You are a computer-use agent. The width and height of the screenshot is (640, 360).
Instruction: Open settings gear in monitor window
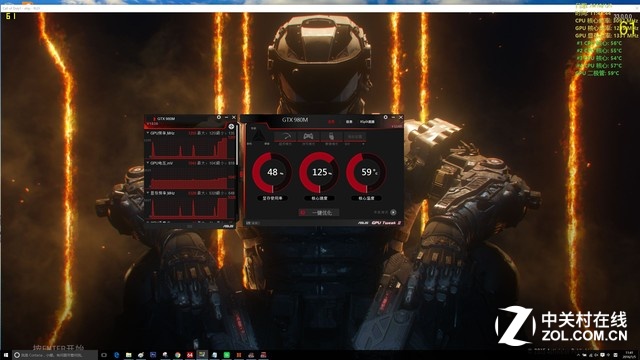point(219,117)
